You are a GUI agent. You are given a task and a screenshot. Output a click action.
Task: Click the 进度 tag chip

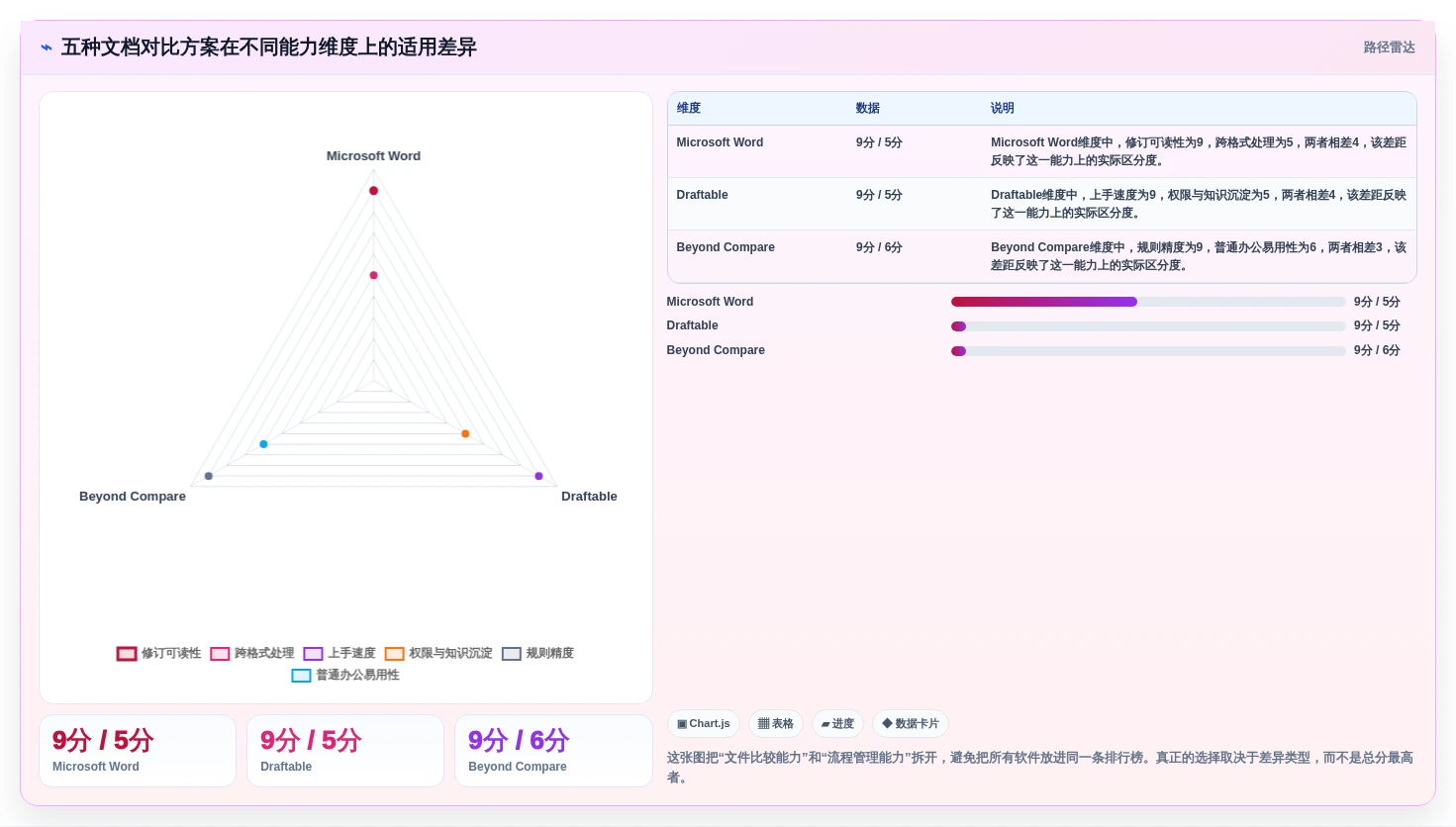click(x=837, y=724)
